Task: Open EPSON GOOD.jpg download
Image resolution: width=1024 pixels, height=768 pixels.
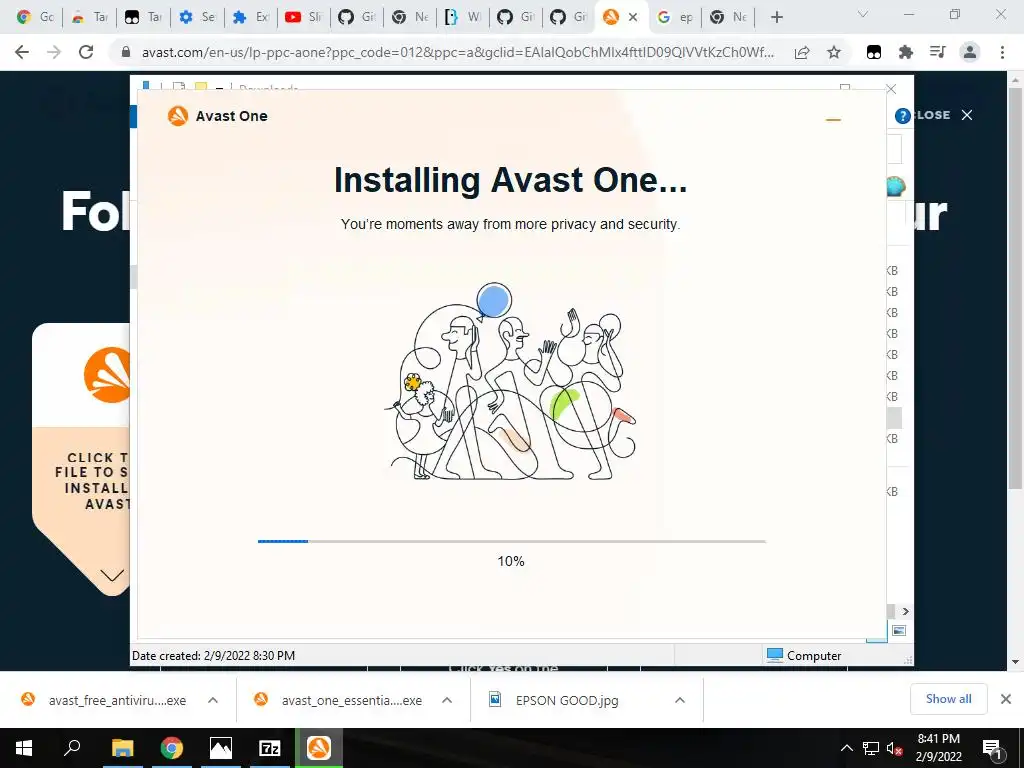Action: (x=554, y=700)
